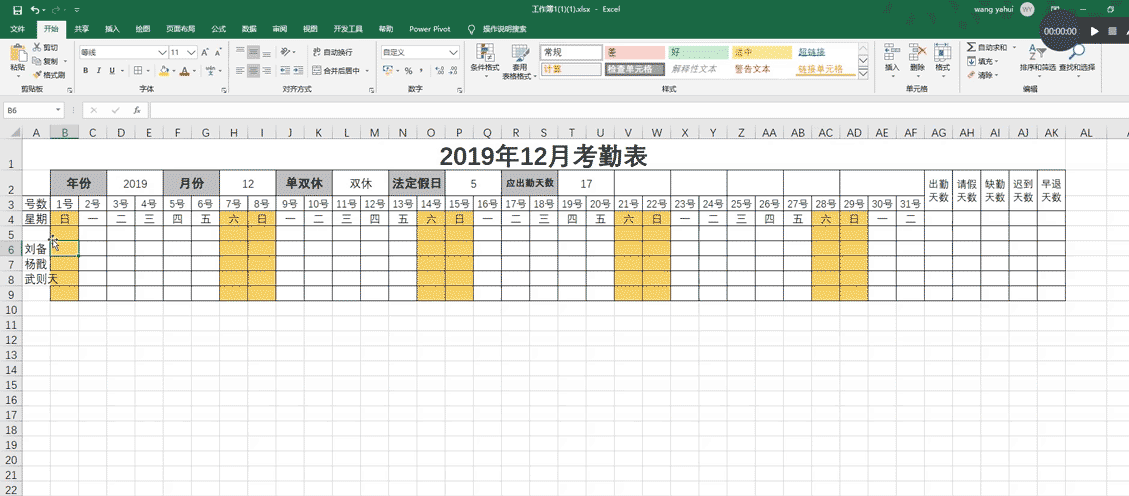
Task: Toggle Bold formatting
Action: pos(85,71)
